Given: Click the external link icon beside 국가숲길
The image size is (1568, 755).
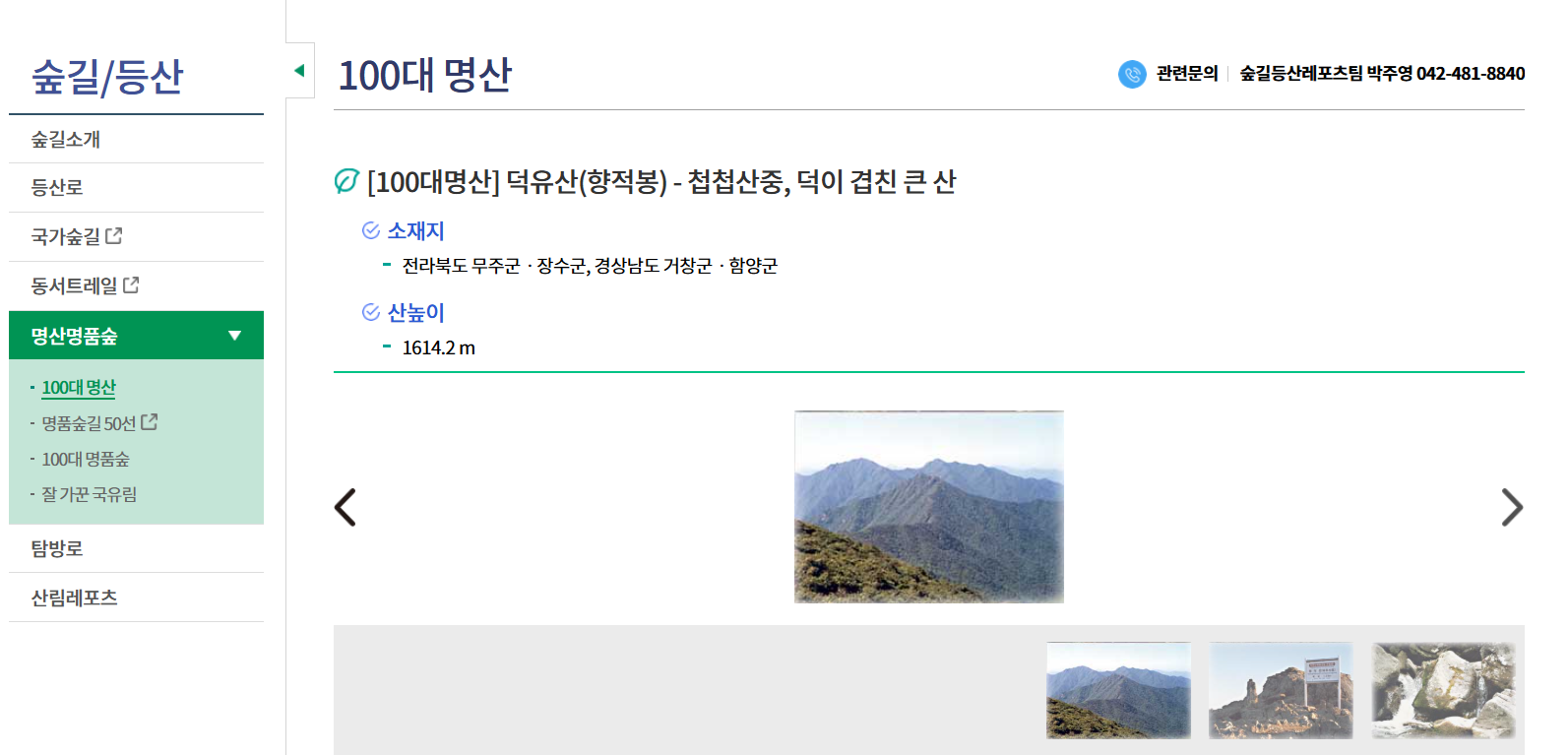Looking at the screenshot, I should point(114,236).
